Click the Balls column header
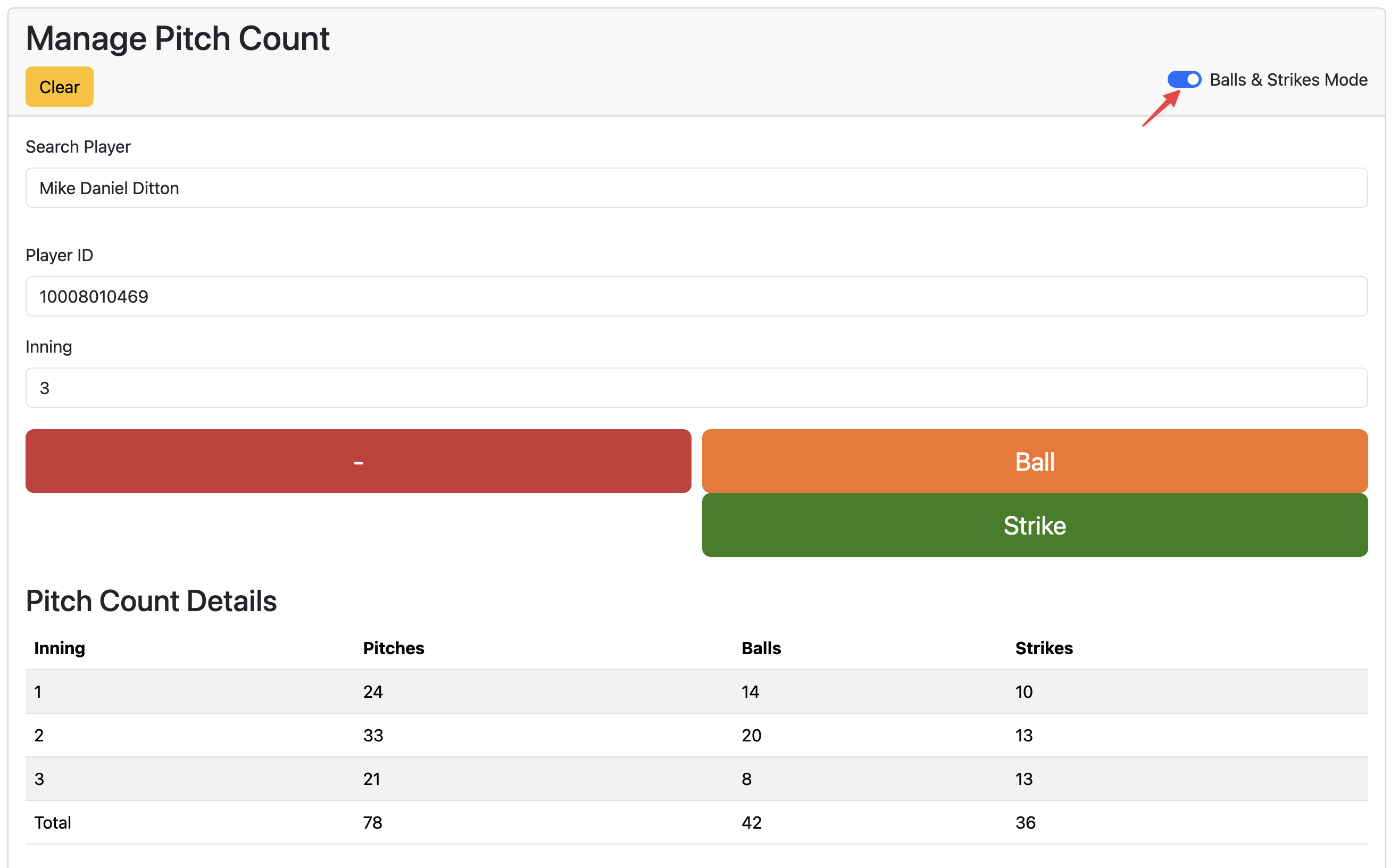Screen dimensions: 1399x868 pyautogui.click(x=761, y=648)
